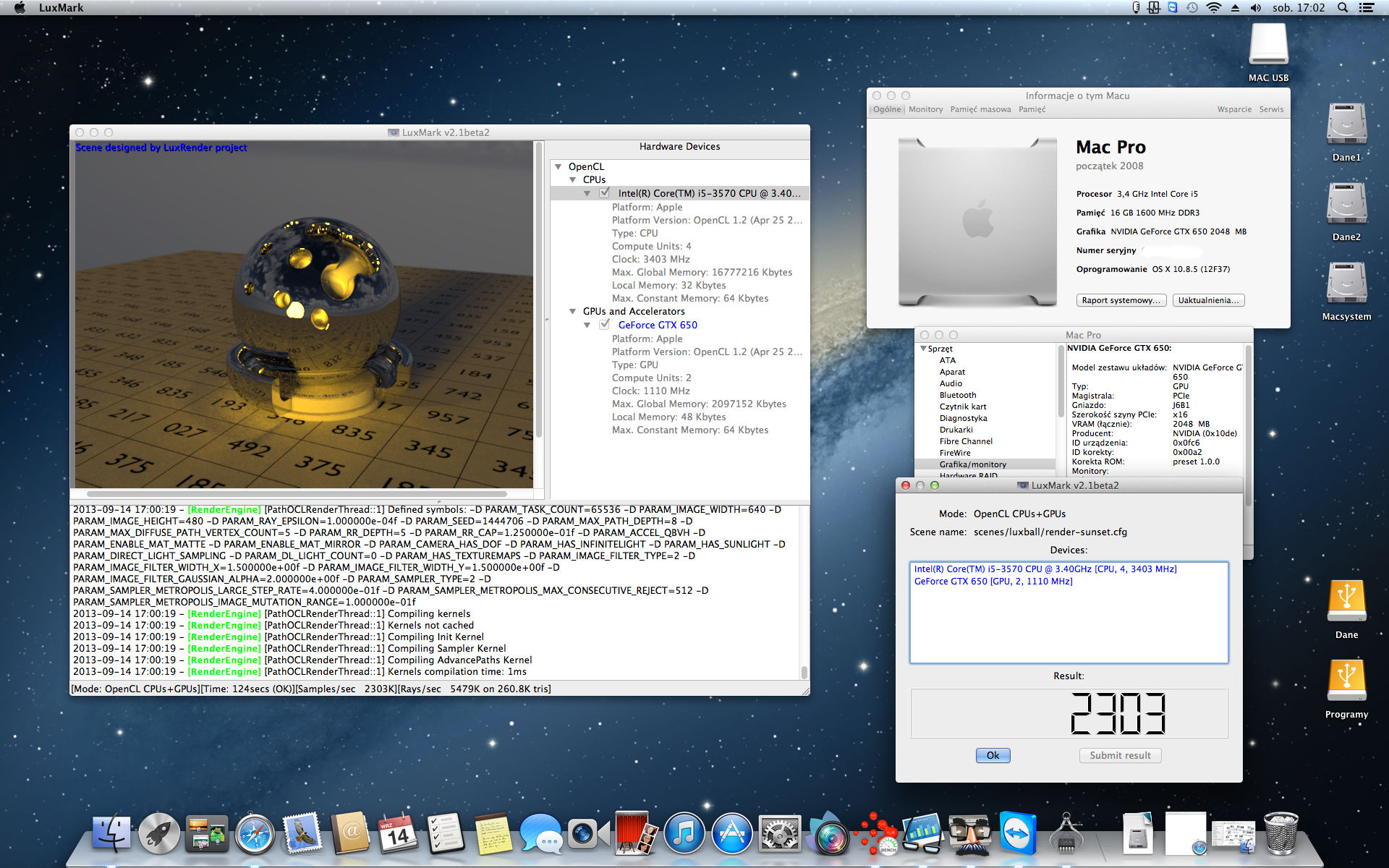Select the Dane1 hard drive icon

point(1346,125)
